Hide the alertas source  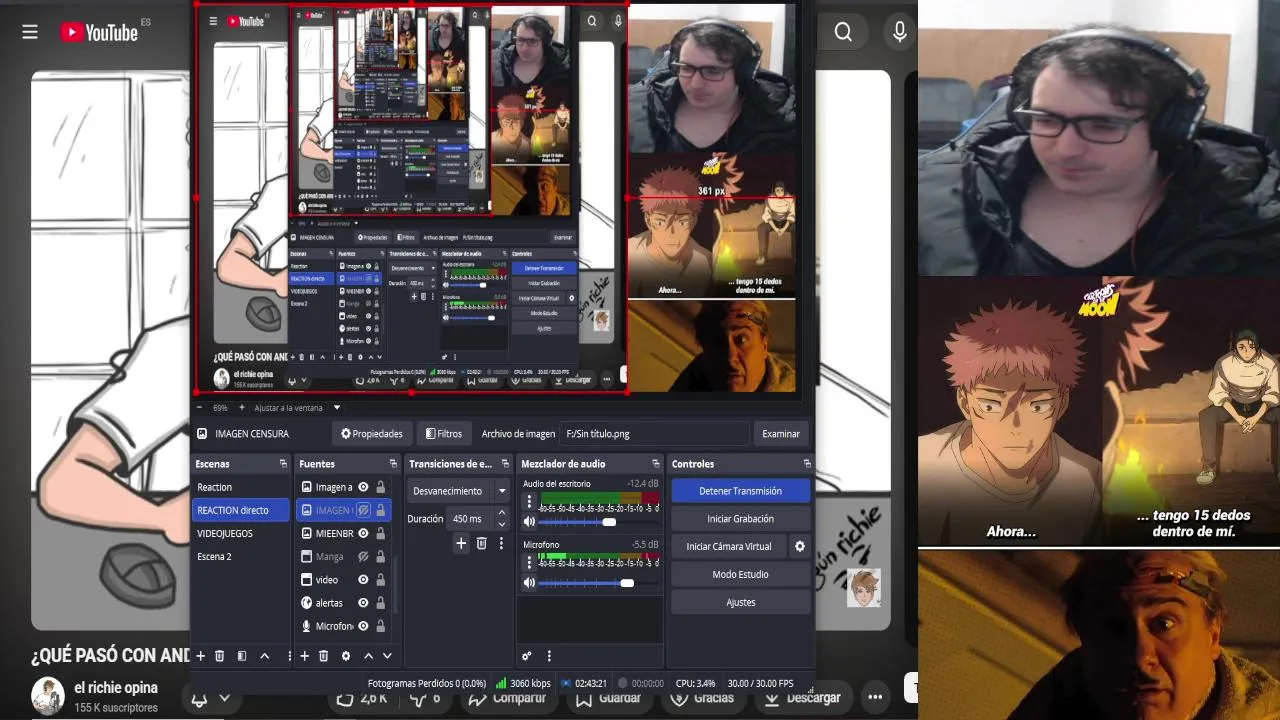click(x=363, y=603)
